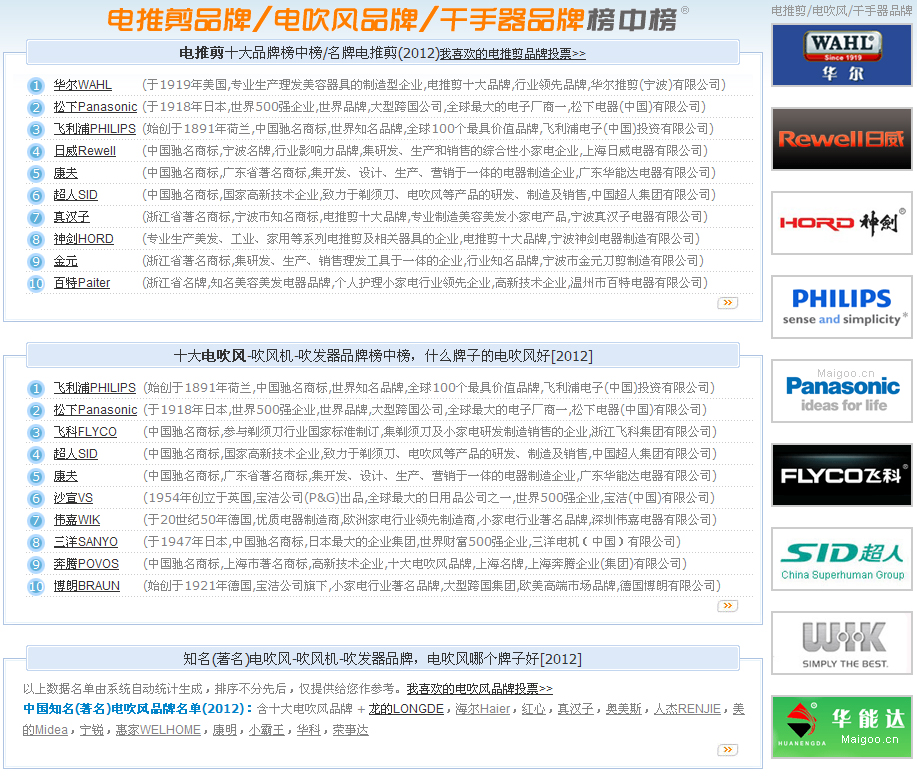The height and width of the screenshot is (777, 917).
Task: Open the 沙宣VS brand link
Action: pyautogui.click(x=73, y=498)
